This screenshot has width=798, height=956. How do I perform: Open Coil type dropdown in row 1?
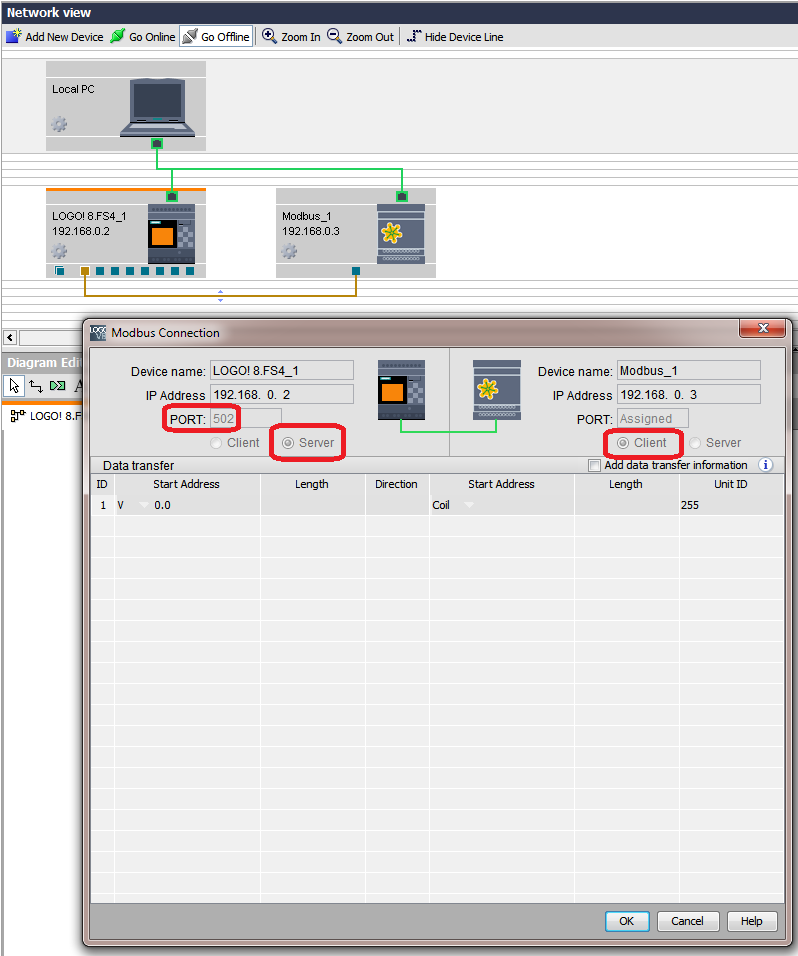[469, 505]
